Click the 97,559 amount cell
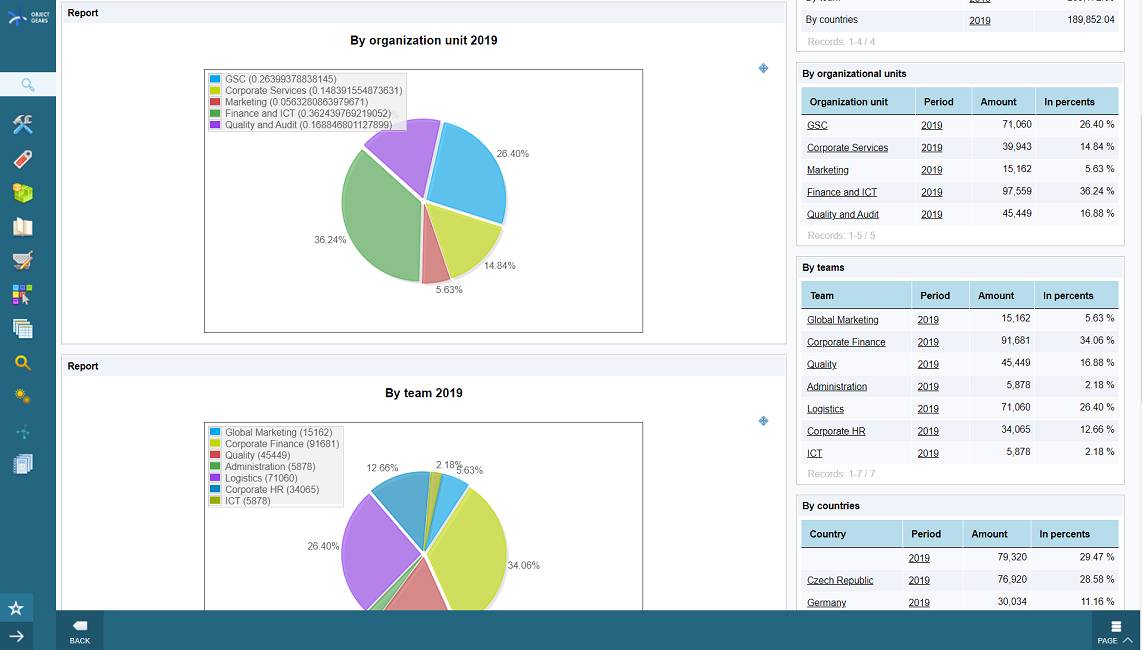Viewport: 1142px width, 650px height. (1017, 192)
